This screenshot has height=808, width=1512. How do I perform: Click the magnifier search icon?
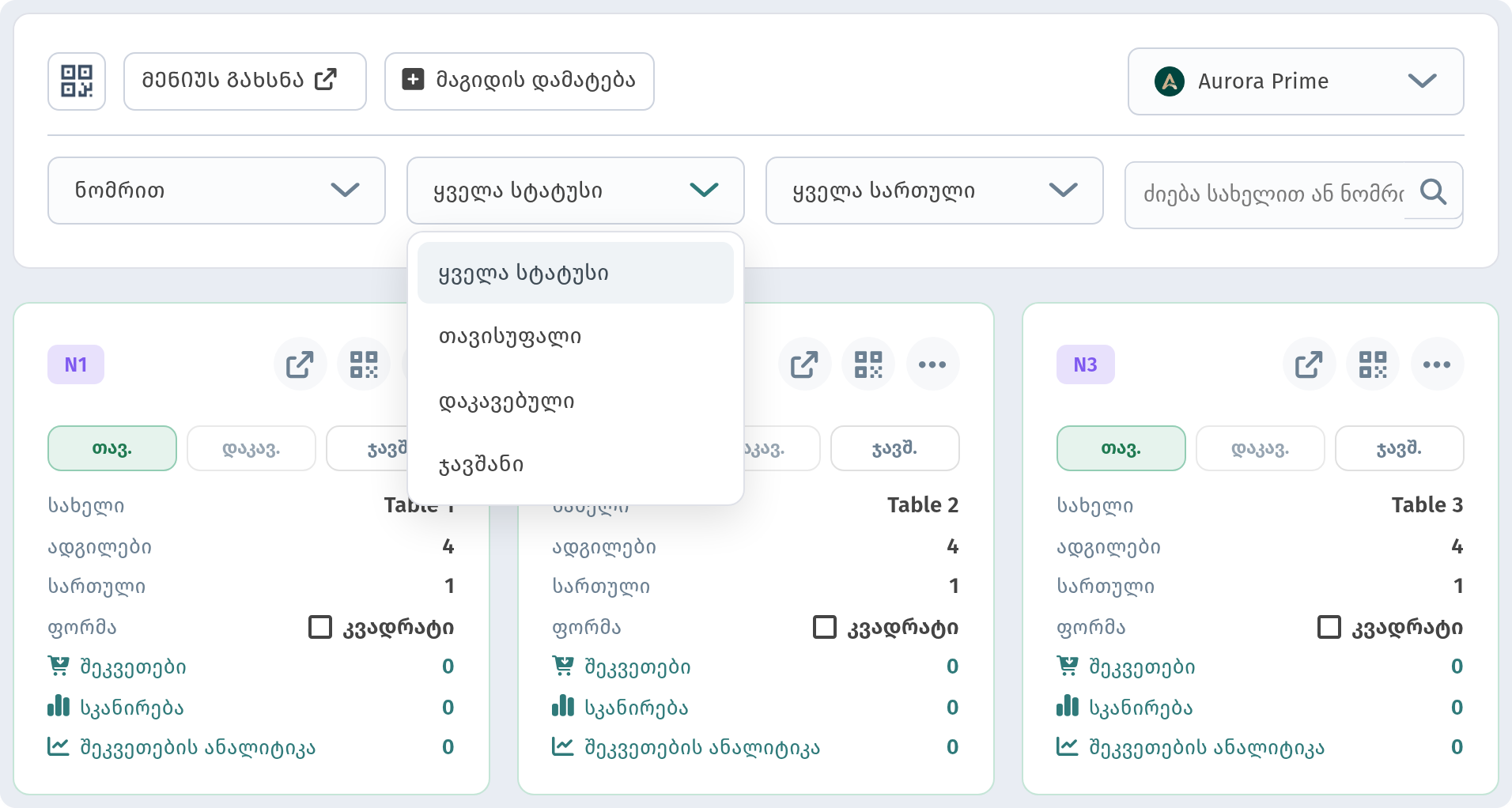(x=1433, y=191)
